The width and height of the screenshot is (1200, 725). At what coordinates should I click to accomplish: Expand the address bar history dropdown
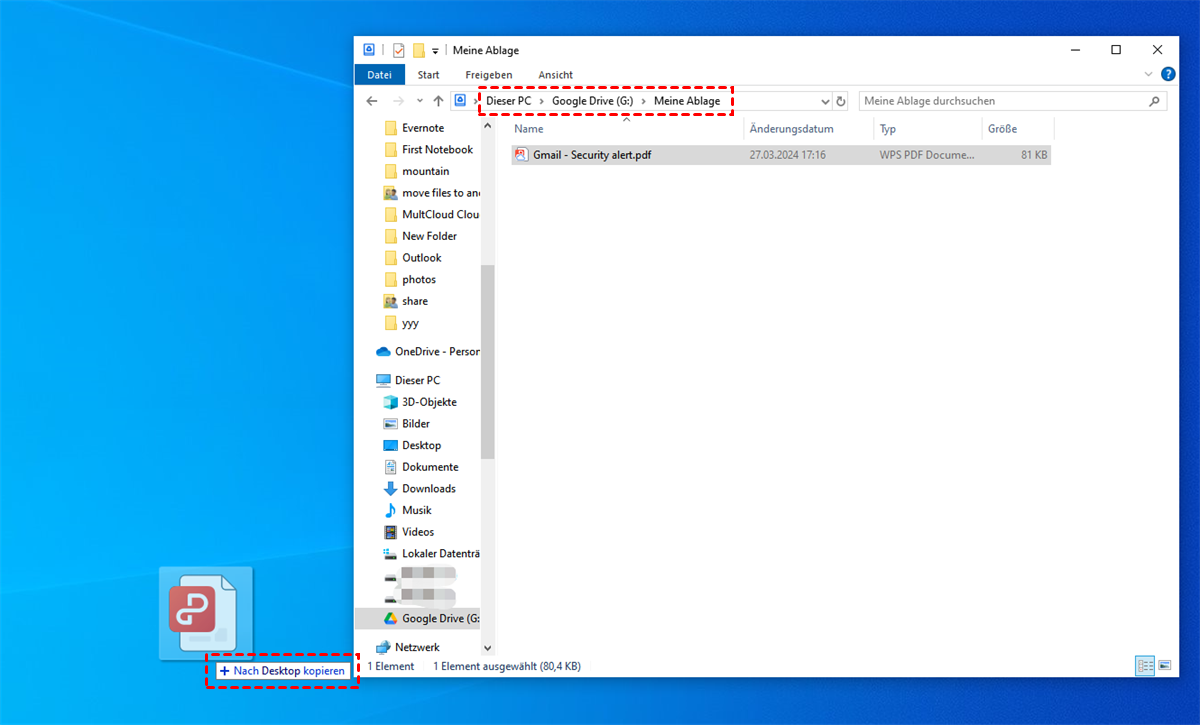click(825, 101)
